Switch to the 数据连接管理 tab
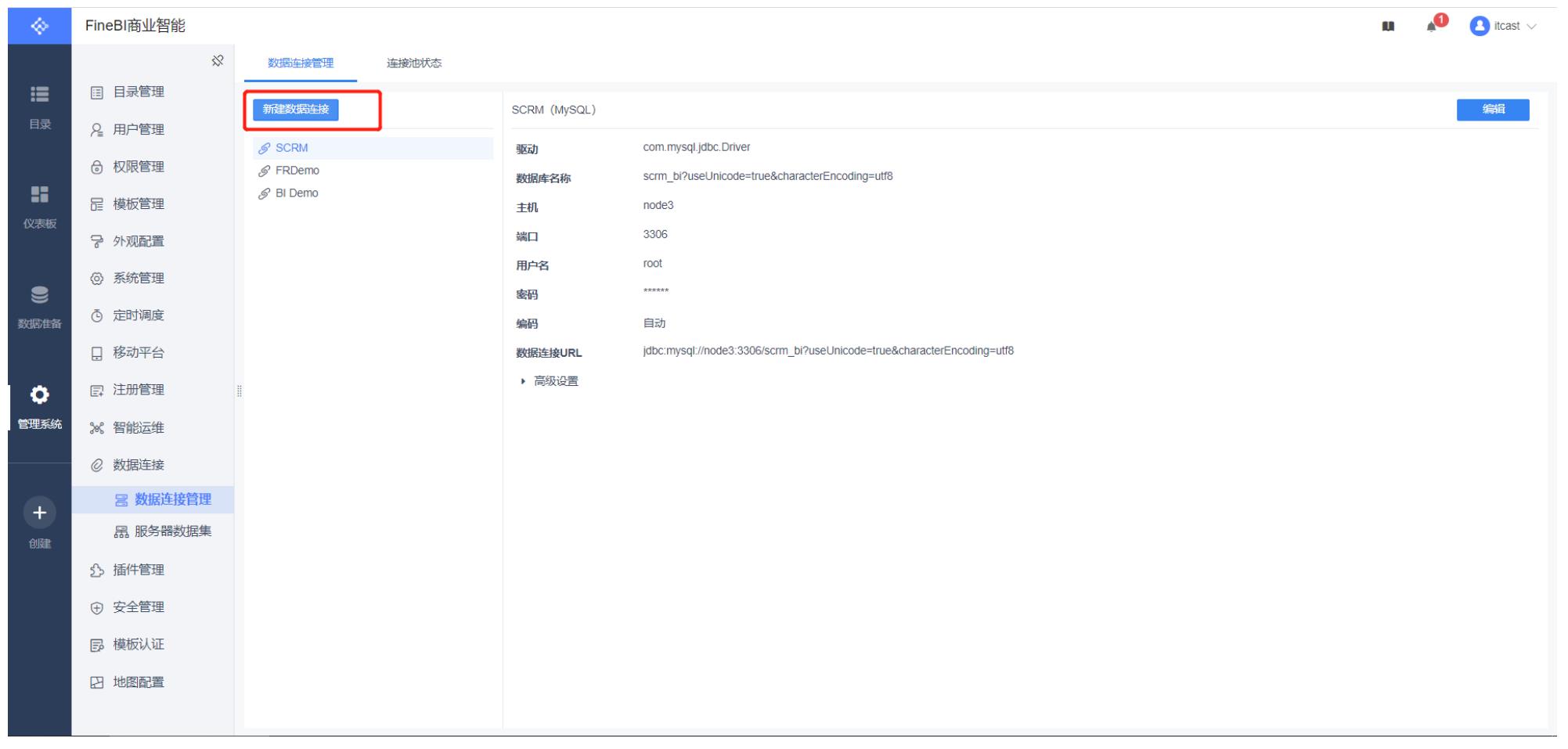The height and width of the screenshot is (749, 1568). pos(301,63)
